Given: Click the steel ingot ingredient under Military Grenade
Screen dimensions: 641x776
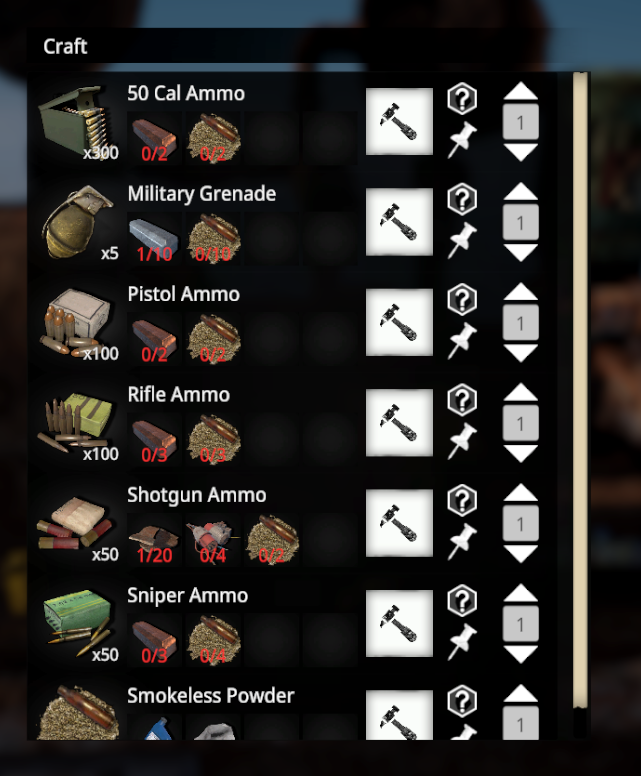Looking at the screenshot, I should pos(154,239).
